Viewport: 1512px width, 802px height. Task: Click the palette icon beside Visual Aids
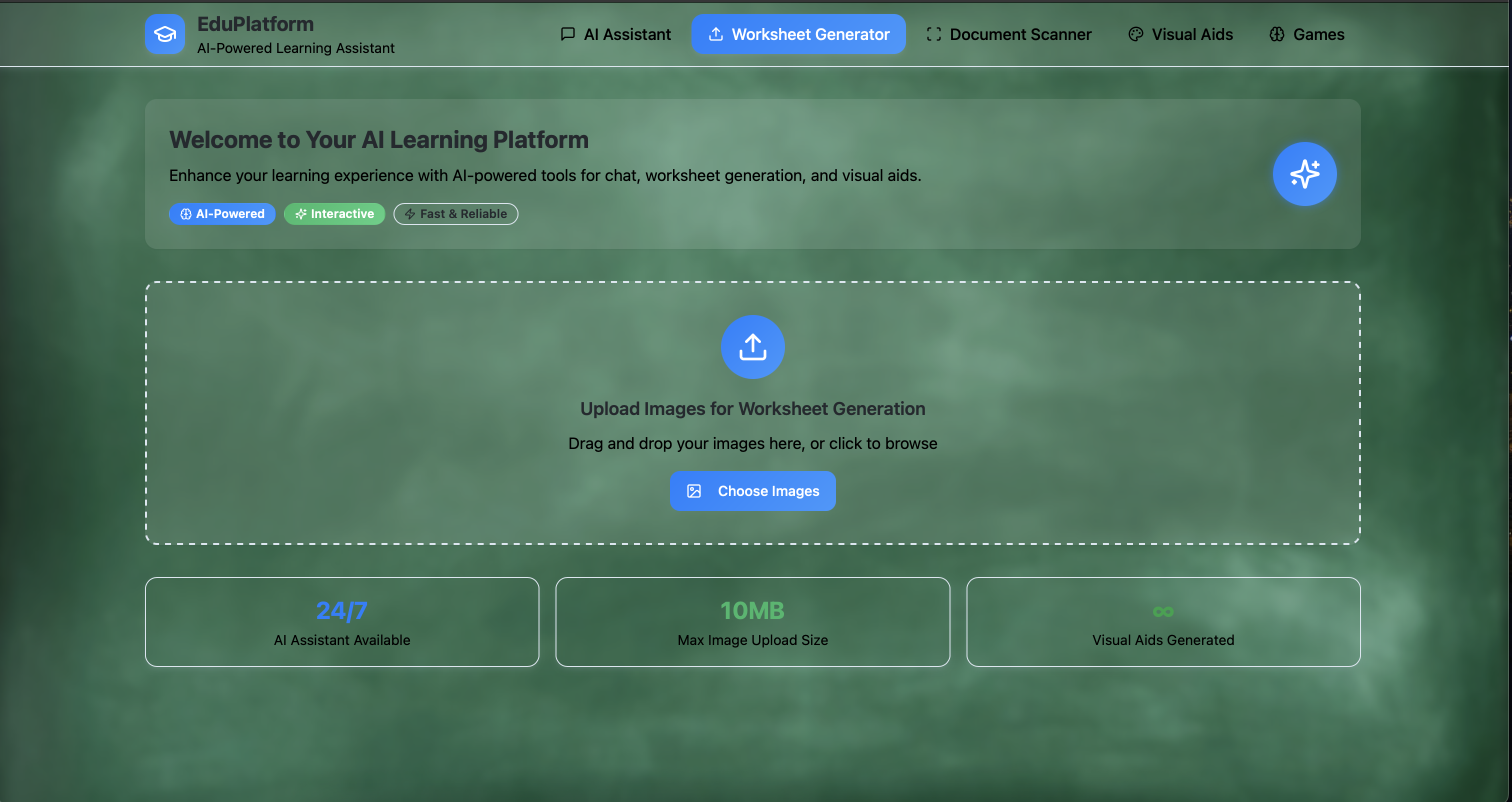[x=1136, y=34]
